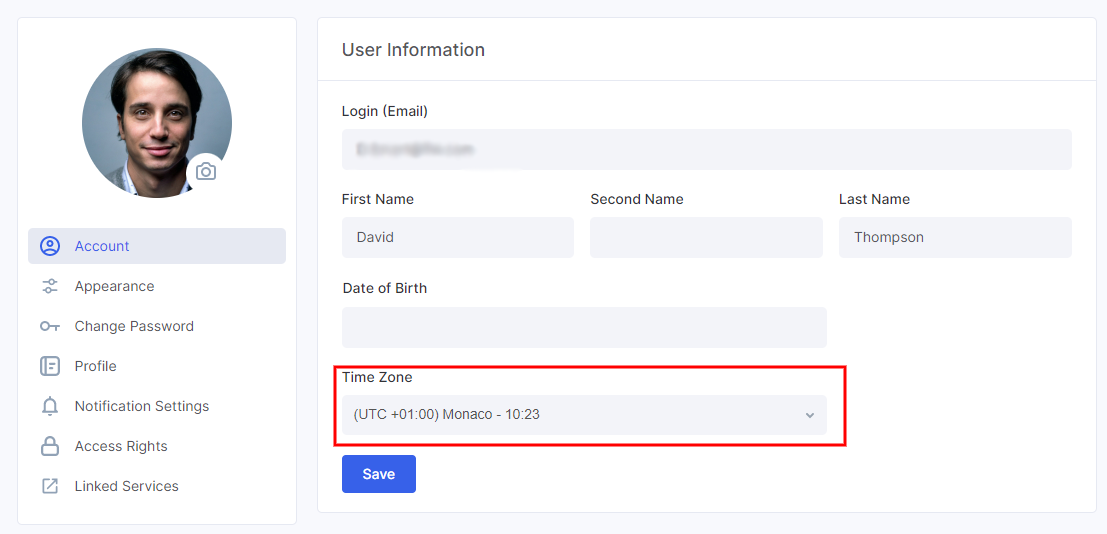Open the Time Zone dropdown
The height and width of the screenshot is (534, 1107).
coord(584,415)
